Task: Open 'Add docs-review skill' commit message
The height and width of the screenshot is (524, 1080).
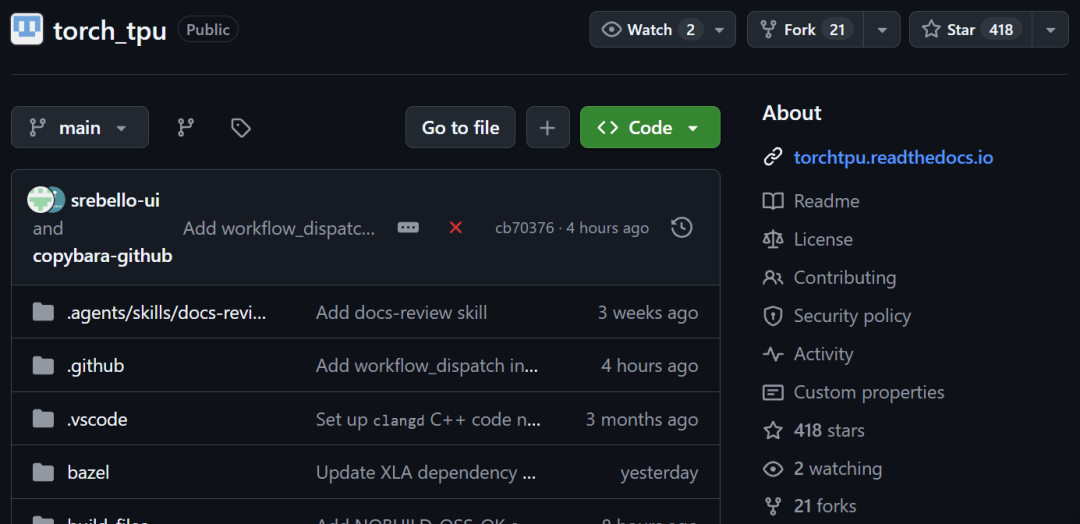Action: point(402,313)
